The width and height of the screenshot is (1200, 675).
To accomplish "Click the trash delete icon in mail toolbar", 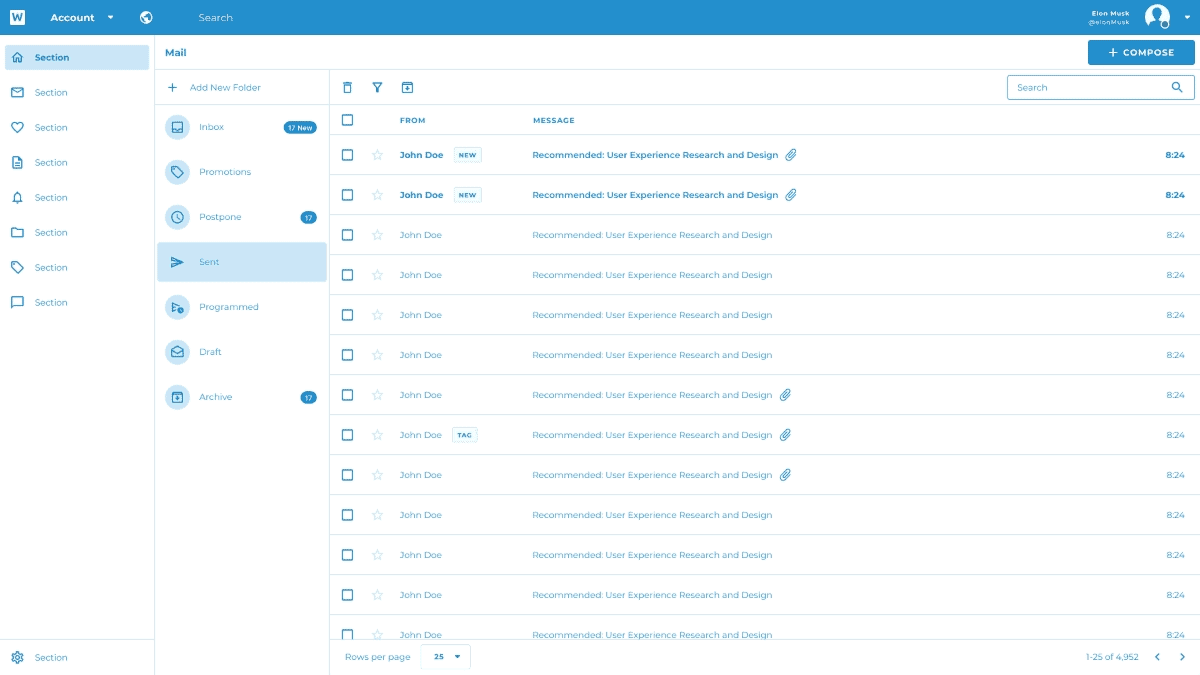I will 347,88.
